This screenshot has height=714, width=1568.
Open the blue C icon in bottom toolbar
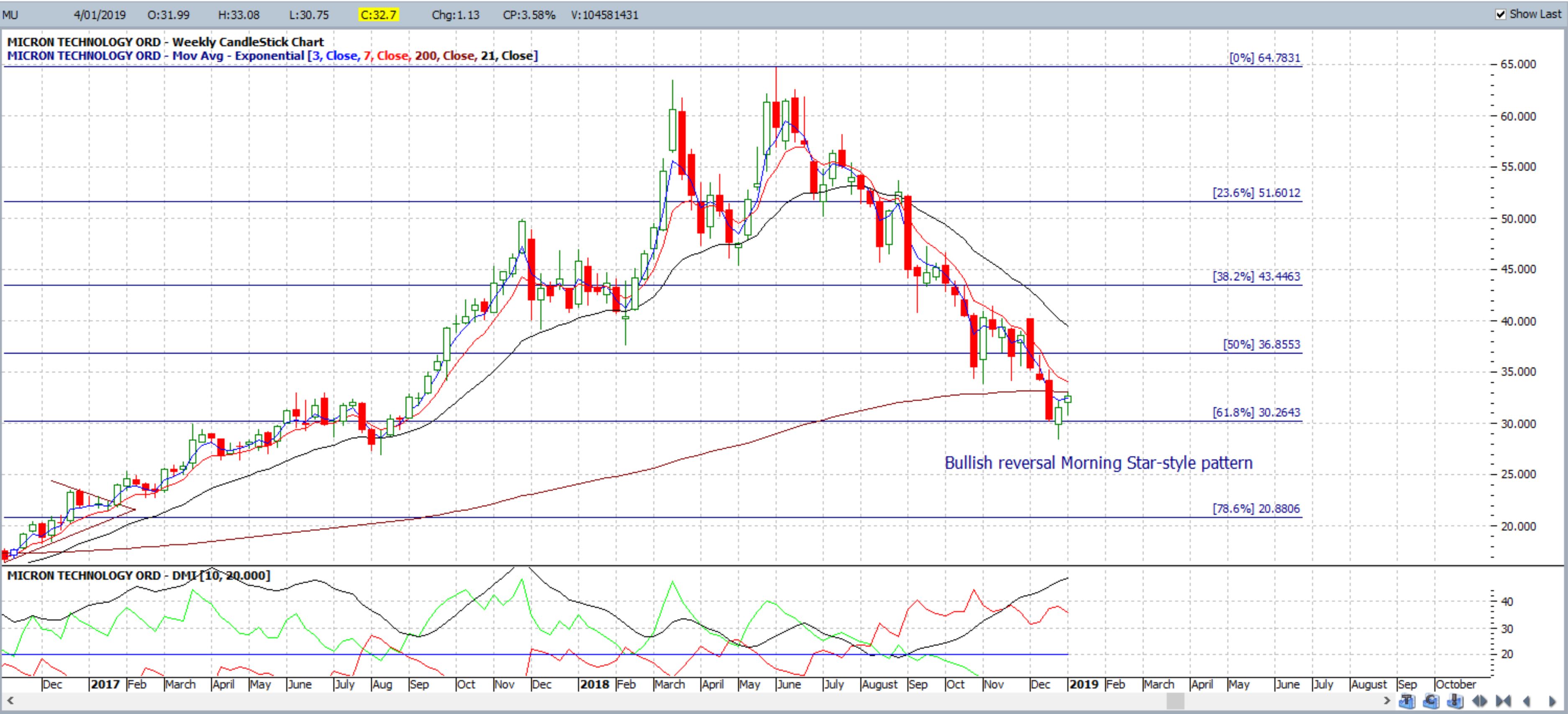(1431, 701)
